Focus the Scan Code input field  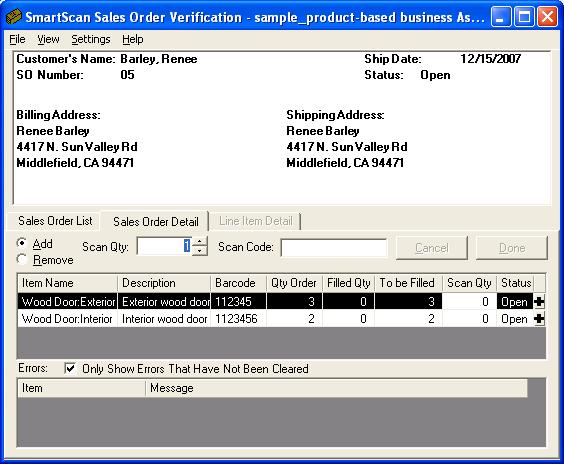coord(334,247)
